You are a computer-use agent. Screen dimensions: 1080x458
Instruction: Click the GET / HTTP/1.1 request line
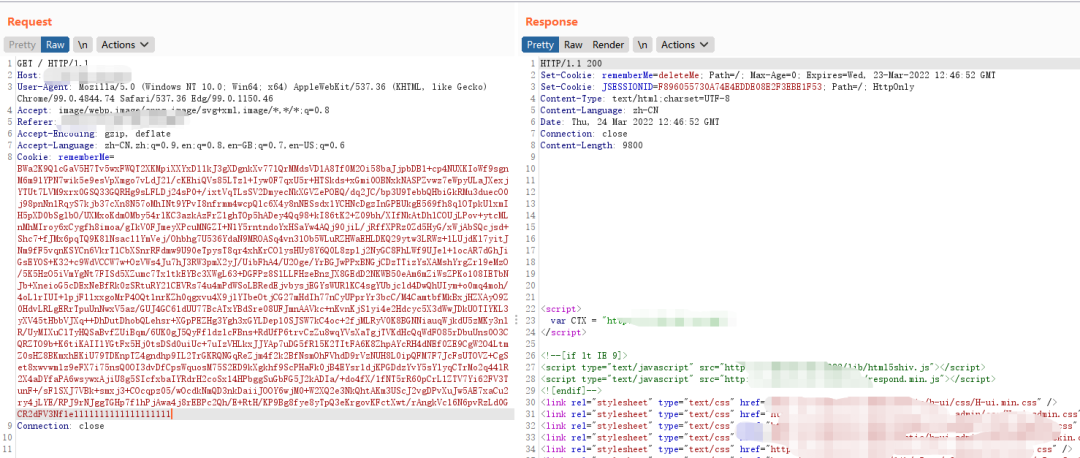pyautogui.click(x=46, y=62)
